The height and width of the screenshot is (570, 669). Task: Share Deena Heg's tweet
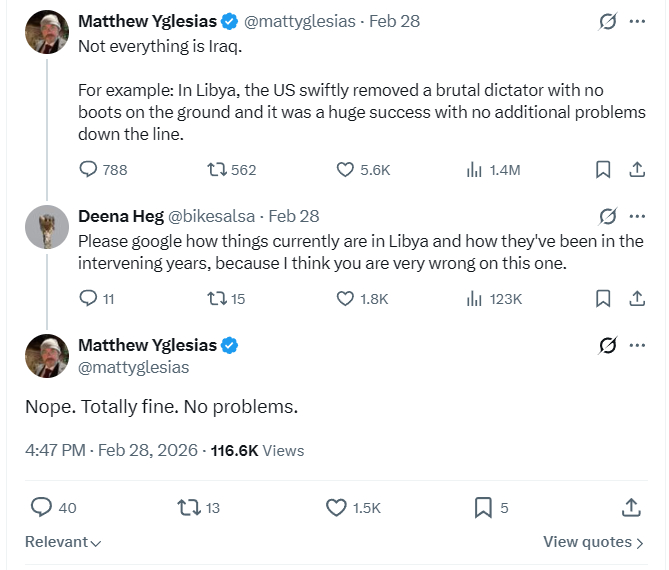click(x=636, y=298)
